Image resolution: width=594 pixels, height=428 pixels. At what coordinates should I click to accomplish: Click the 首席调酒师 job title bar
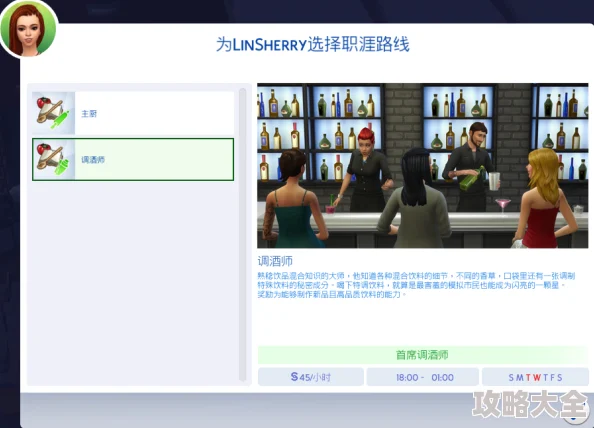pos(423,355)
